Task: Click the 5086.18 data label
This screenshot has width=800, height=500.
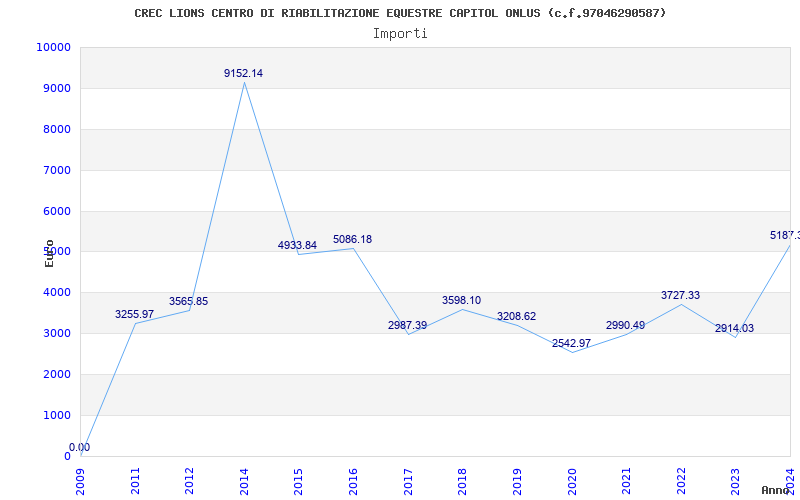Action: (353, 239)
